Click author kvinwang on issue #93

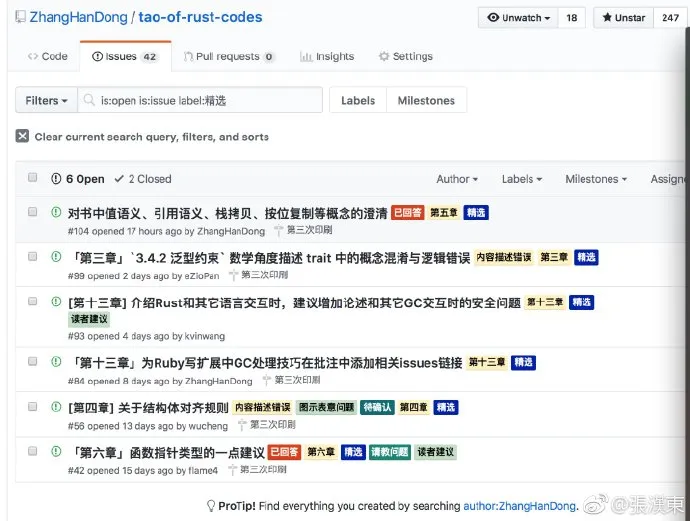click(205, 336)
